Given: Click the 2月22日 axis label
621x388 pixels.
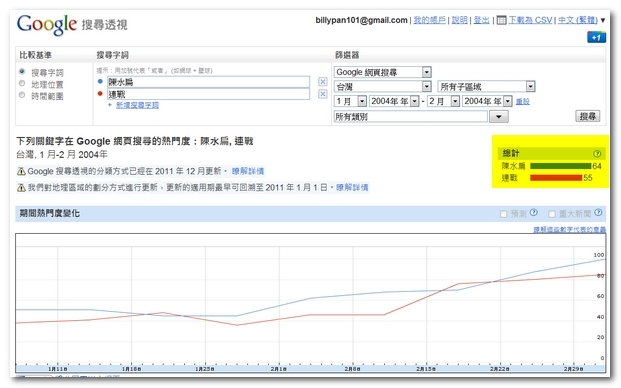Looking at the screenshot, I should (500, 369).
